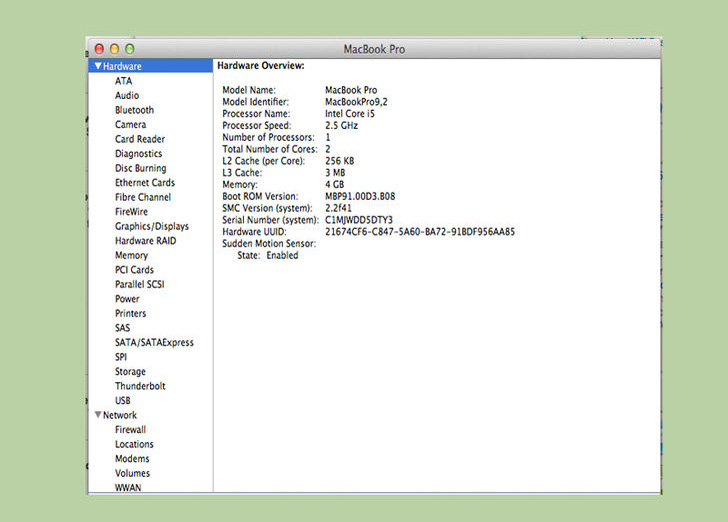The width and height of the screenshot is (728, 522).
Task: Select the Card Reader entry
Action: [x=140, y=139]
